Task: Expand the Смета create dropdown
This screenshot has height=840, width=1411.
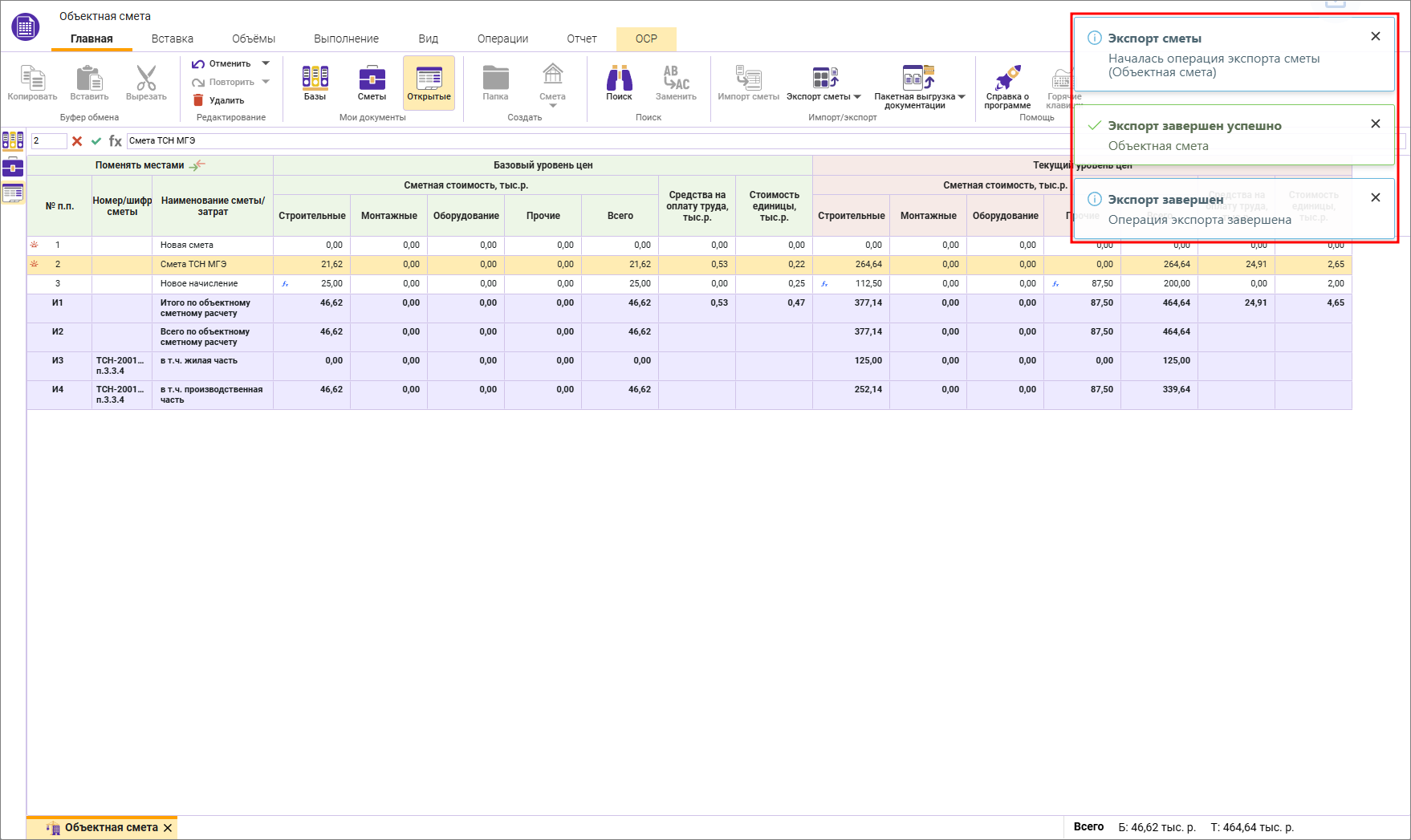Action: [552, 106]
